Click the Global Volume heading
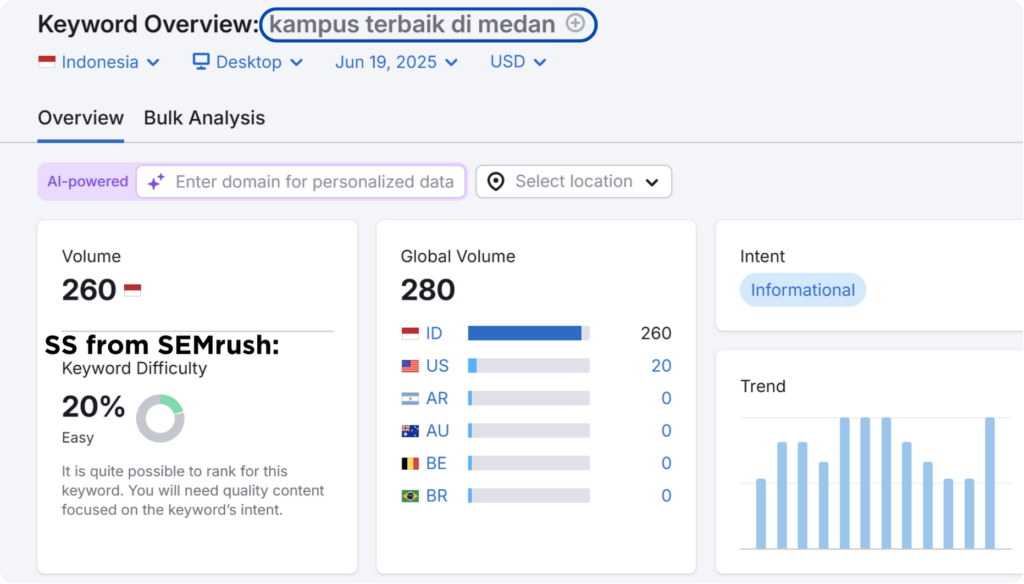 (458, 256)
